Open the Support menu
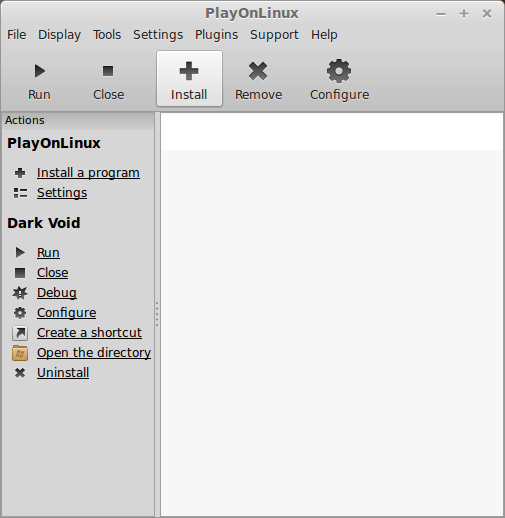This screenshot has width=505, height=518. (274, 35)
